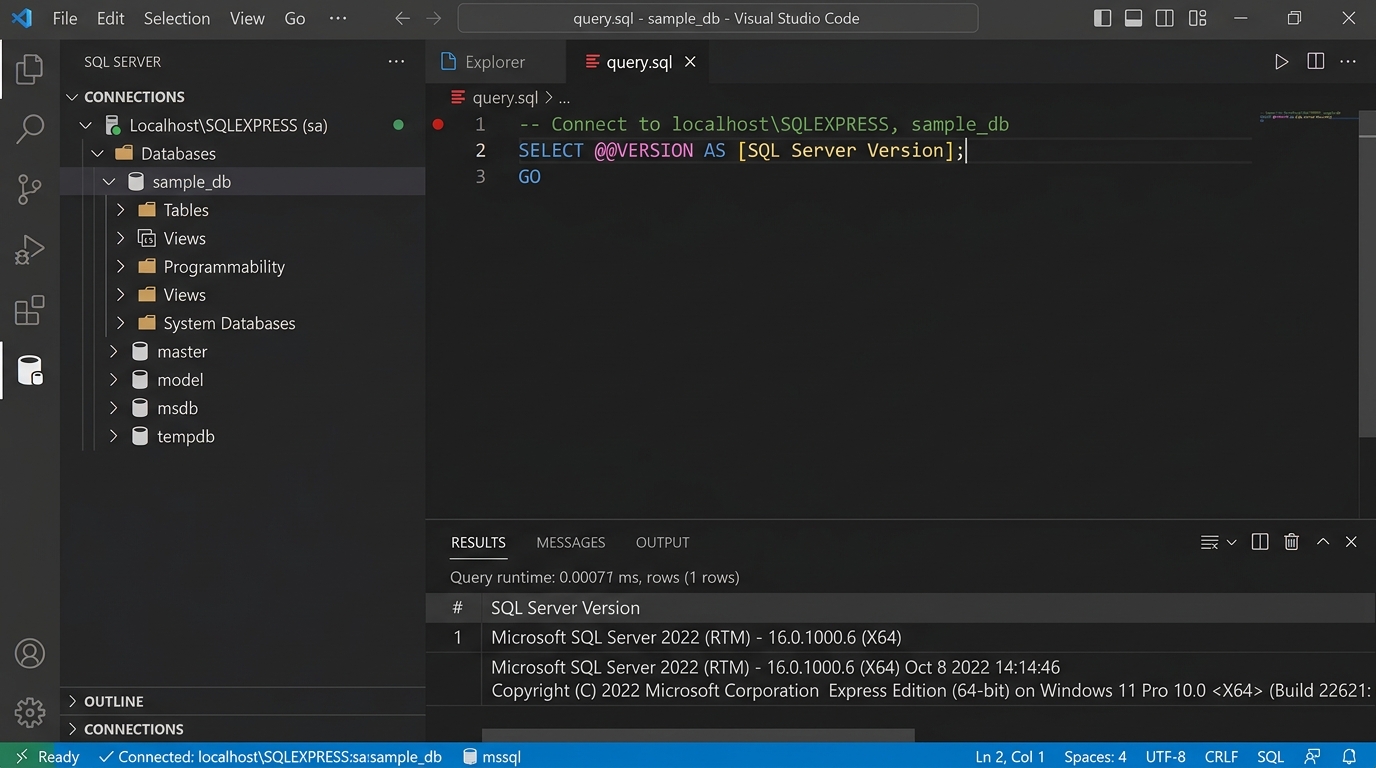Viewport: 1376px width, 768px height.
Task: Switch to the OUTPUT tab
Action: [663, 542]
